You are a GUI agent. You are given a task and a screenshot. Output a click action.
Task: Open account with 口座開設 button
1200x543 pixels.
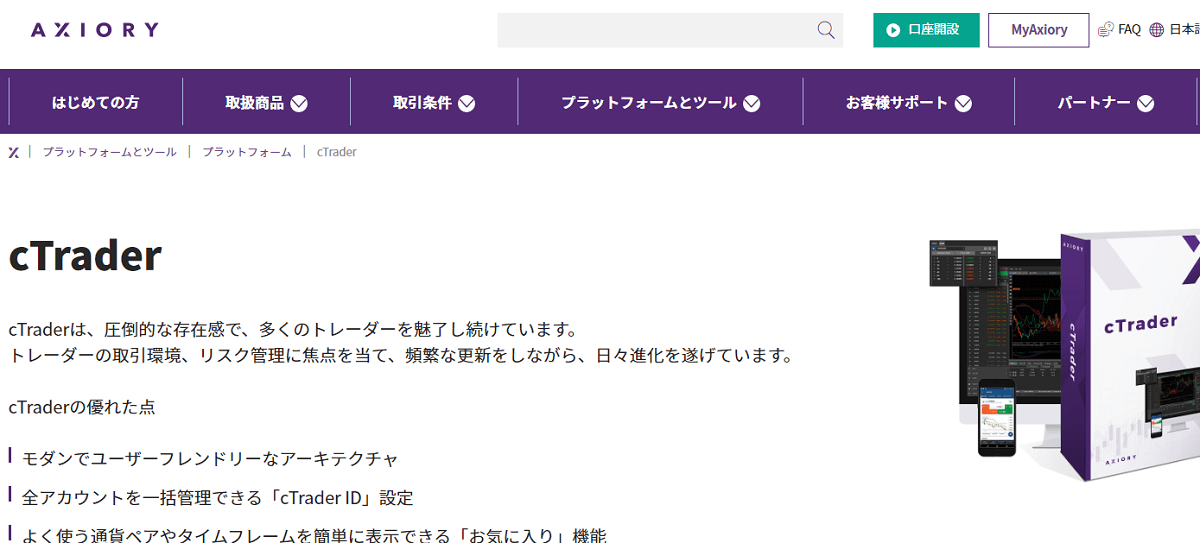[926, 30]
